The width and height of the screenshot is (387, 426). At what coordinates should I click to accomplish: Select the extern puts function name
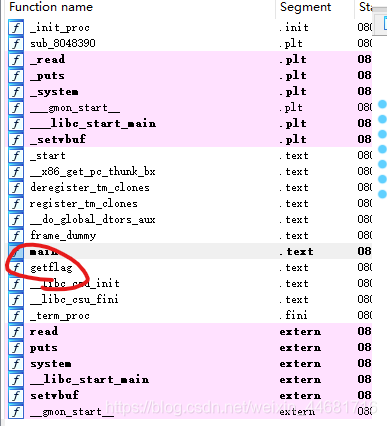point(44,348)
